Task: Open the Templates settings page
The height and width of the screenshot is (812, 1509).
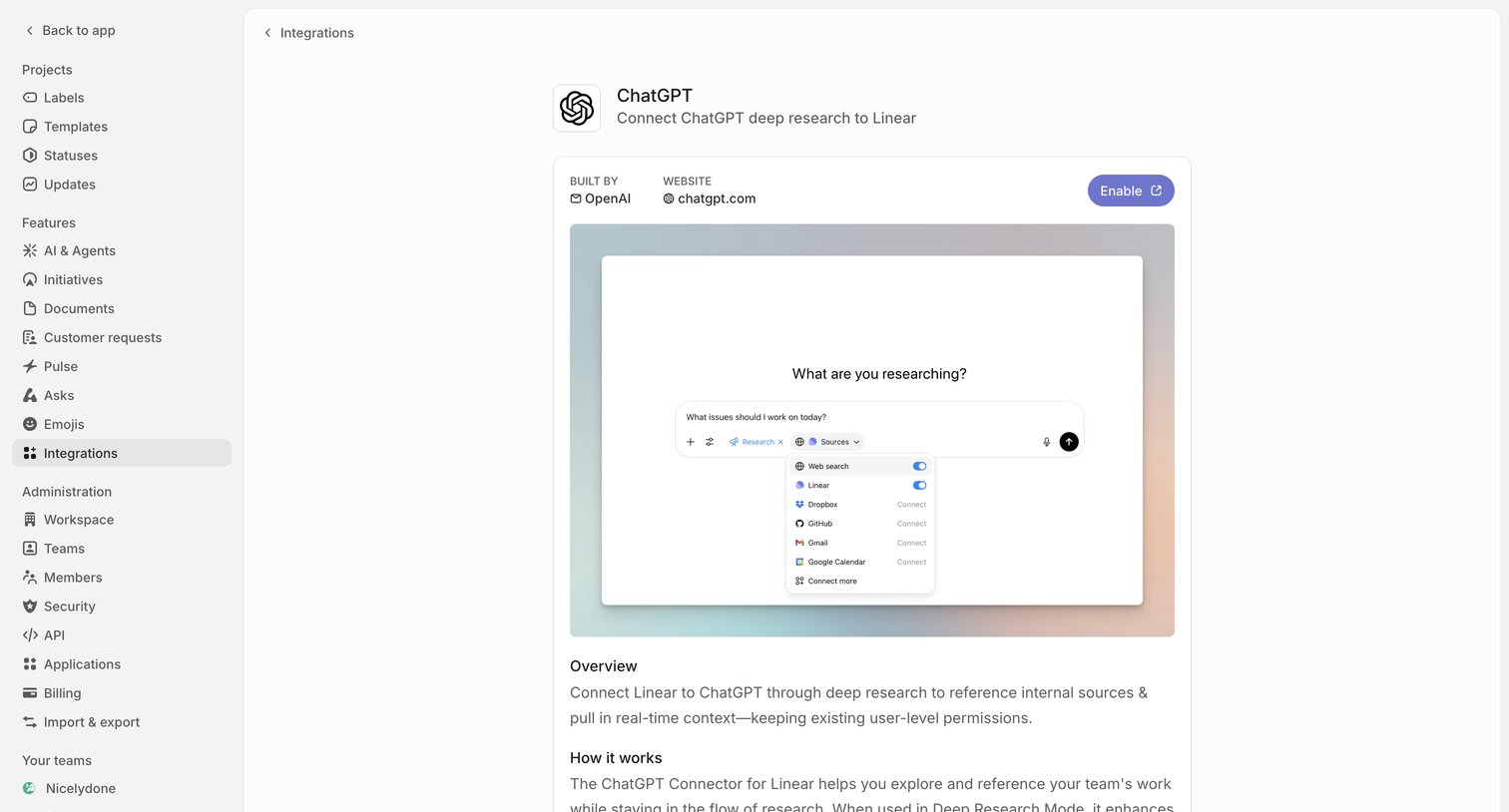Action: coord(122,127)
